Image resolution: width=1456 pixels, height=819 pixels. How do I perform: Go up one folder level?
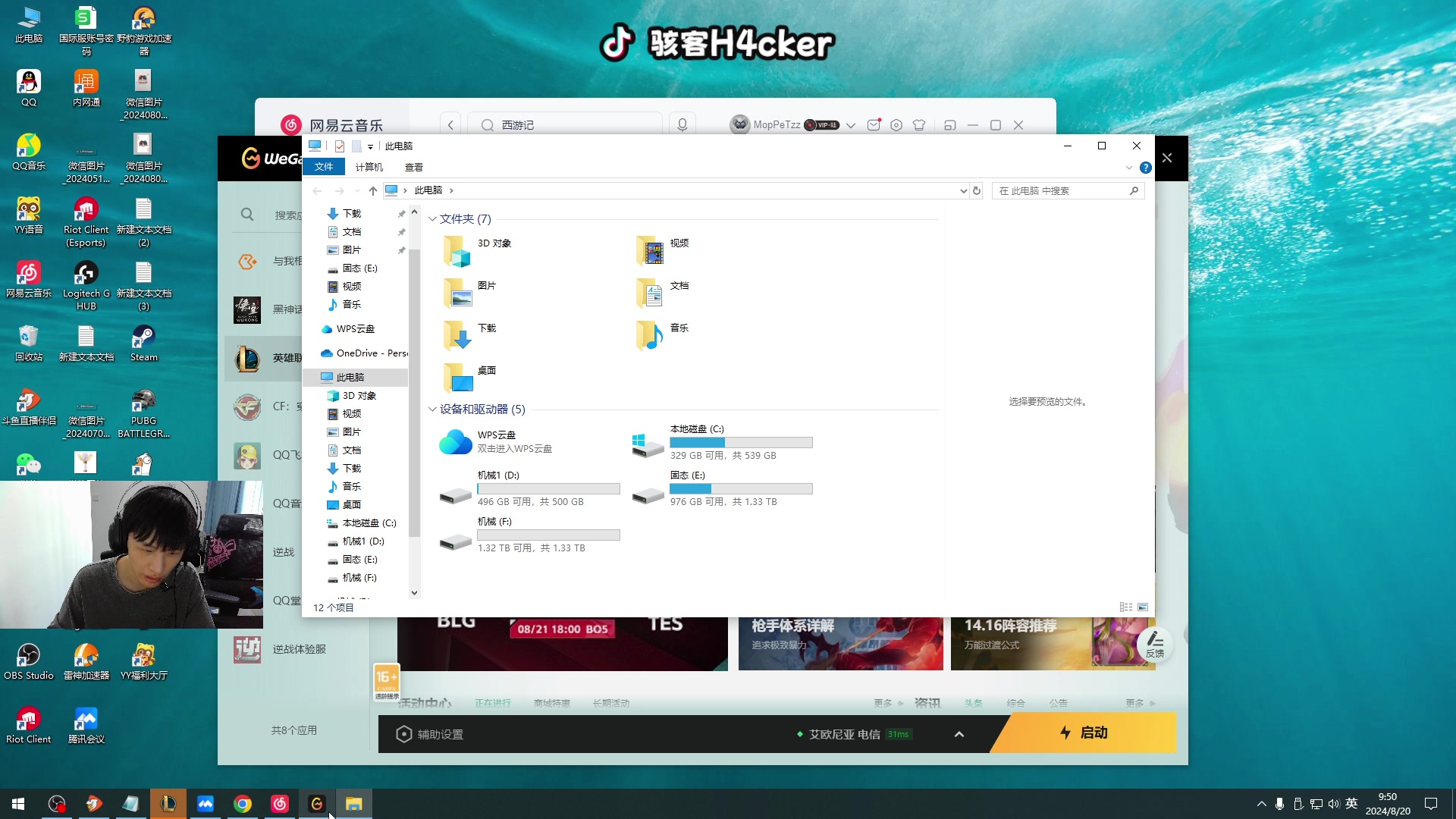click(372, 190)
